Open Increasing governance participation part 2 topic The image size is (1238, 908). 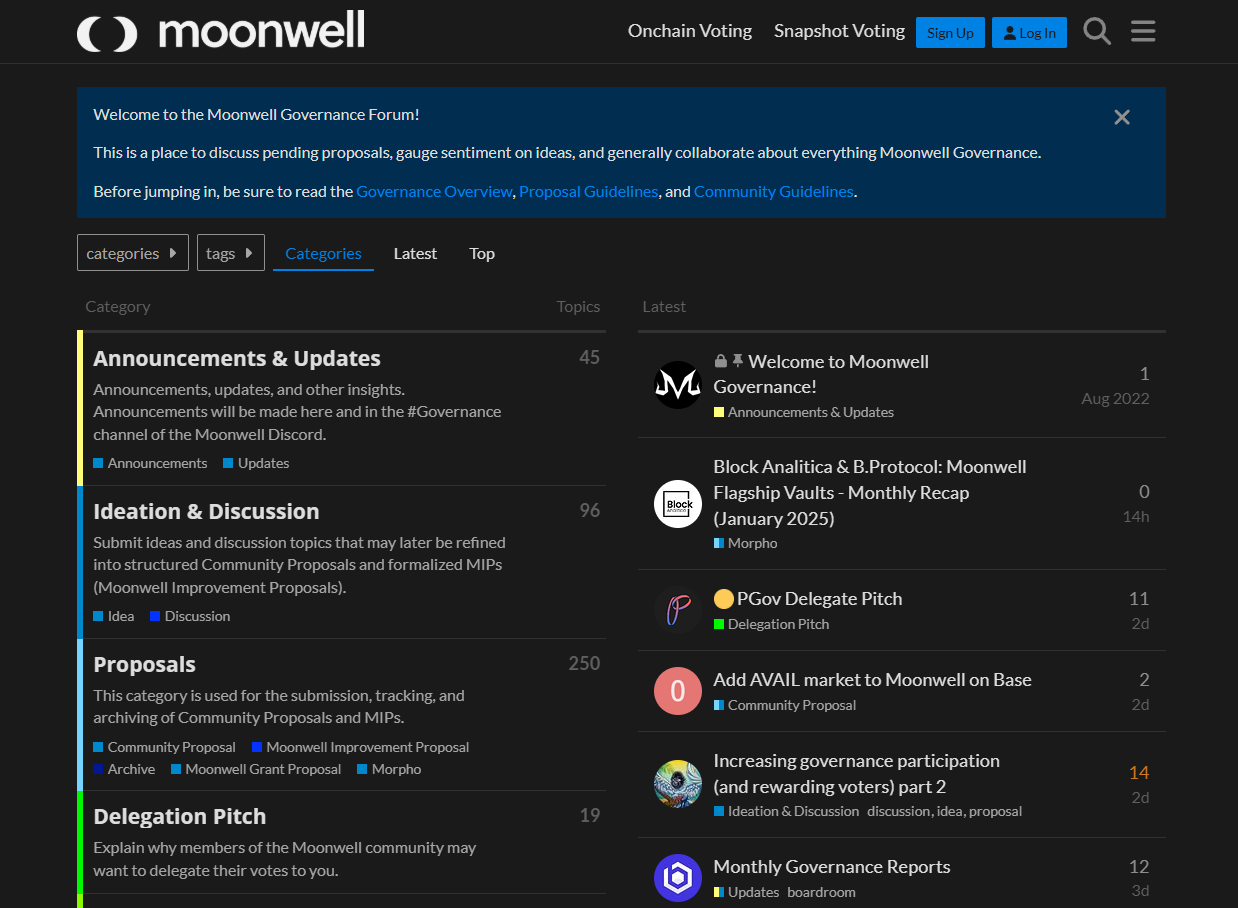tap(856, 773)
